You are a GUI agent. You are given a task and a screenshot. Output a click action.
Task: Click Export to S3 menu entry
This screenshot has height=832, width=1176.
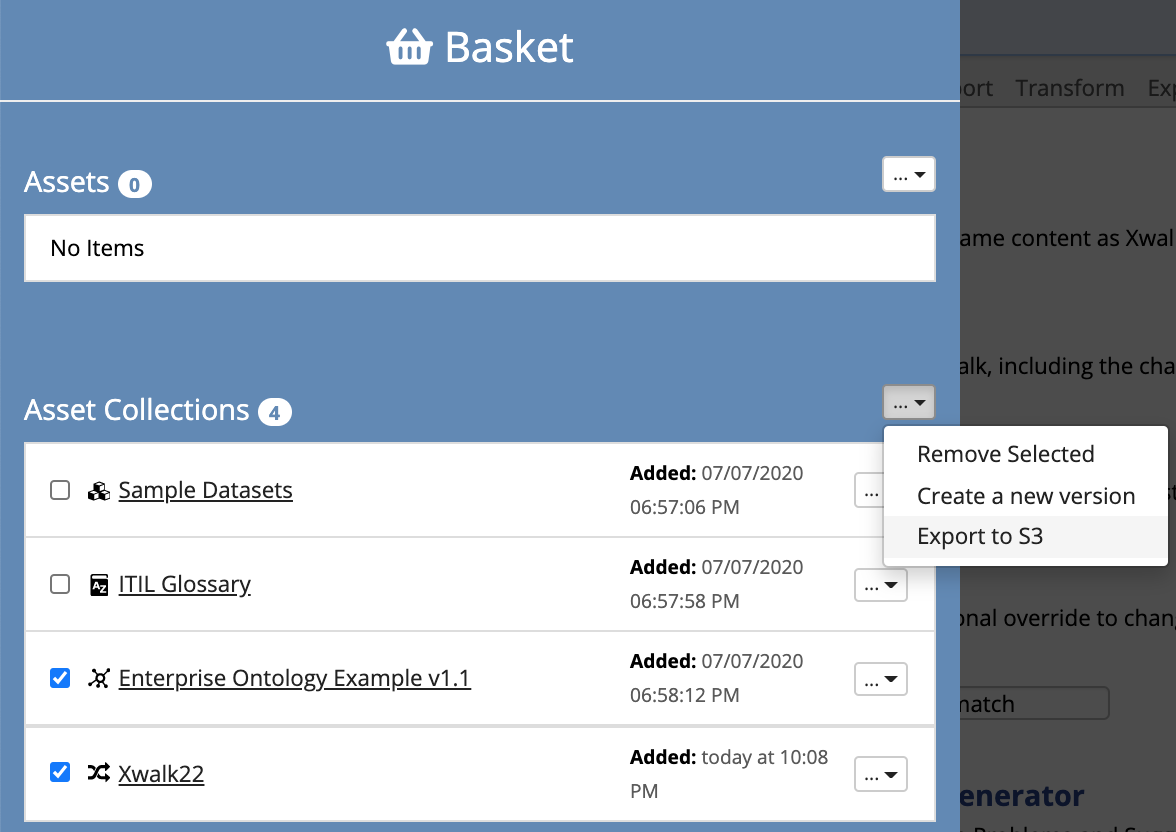click(981, 536)
